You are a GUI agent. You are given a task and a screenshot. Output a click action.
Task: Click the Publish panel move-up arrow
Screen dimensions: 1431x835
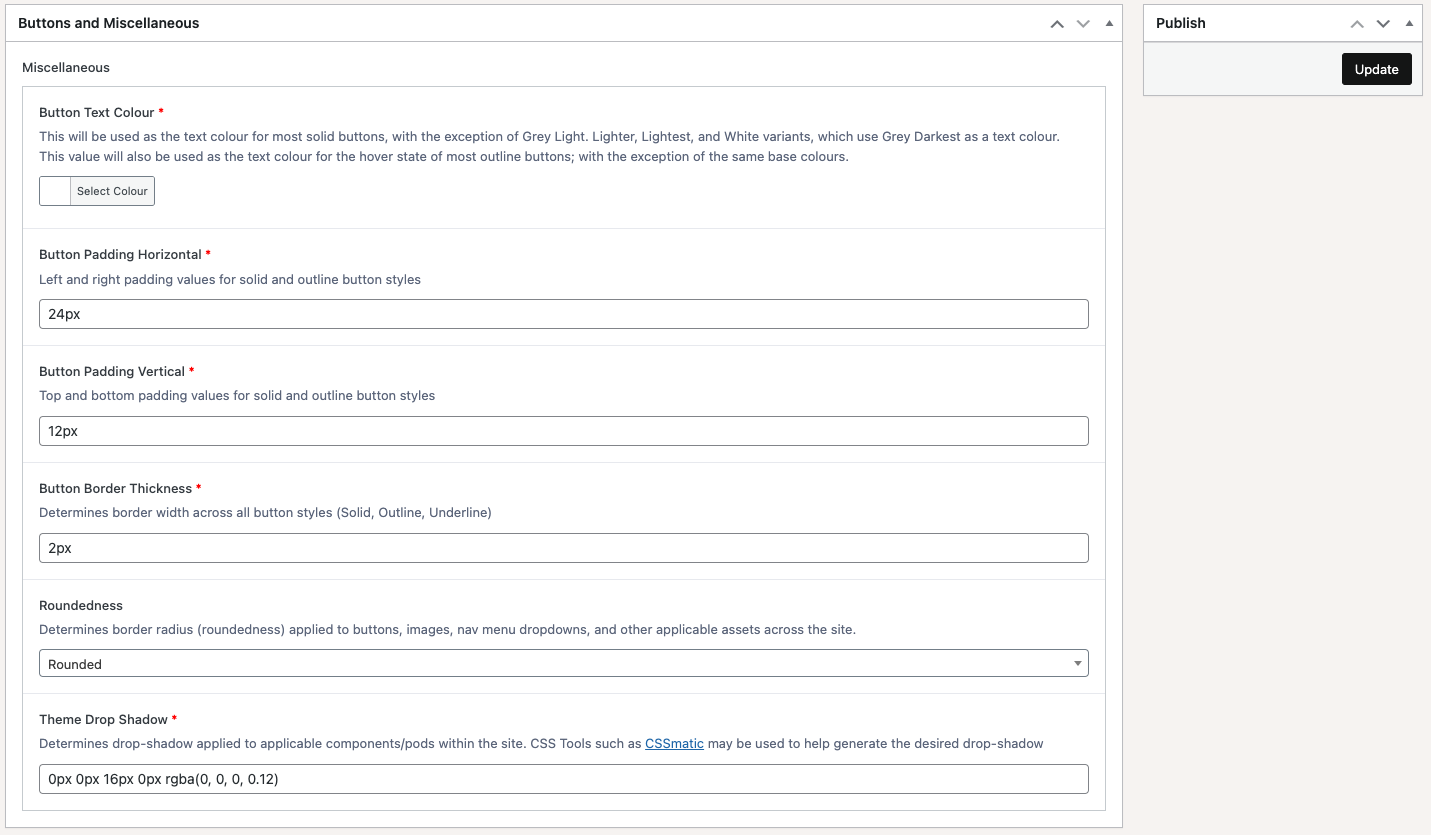coord(1357,24)
